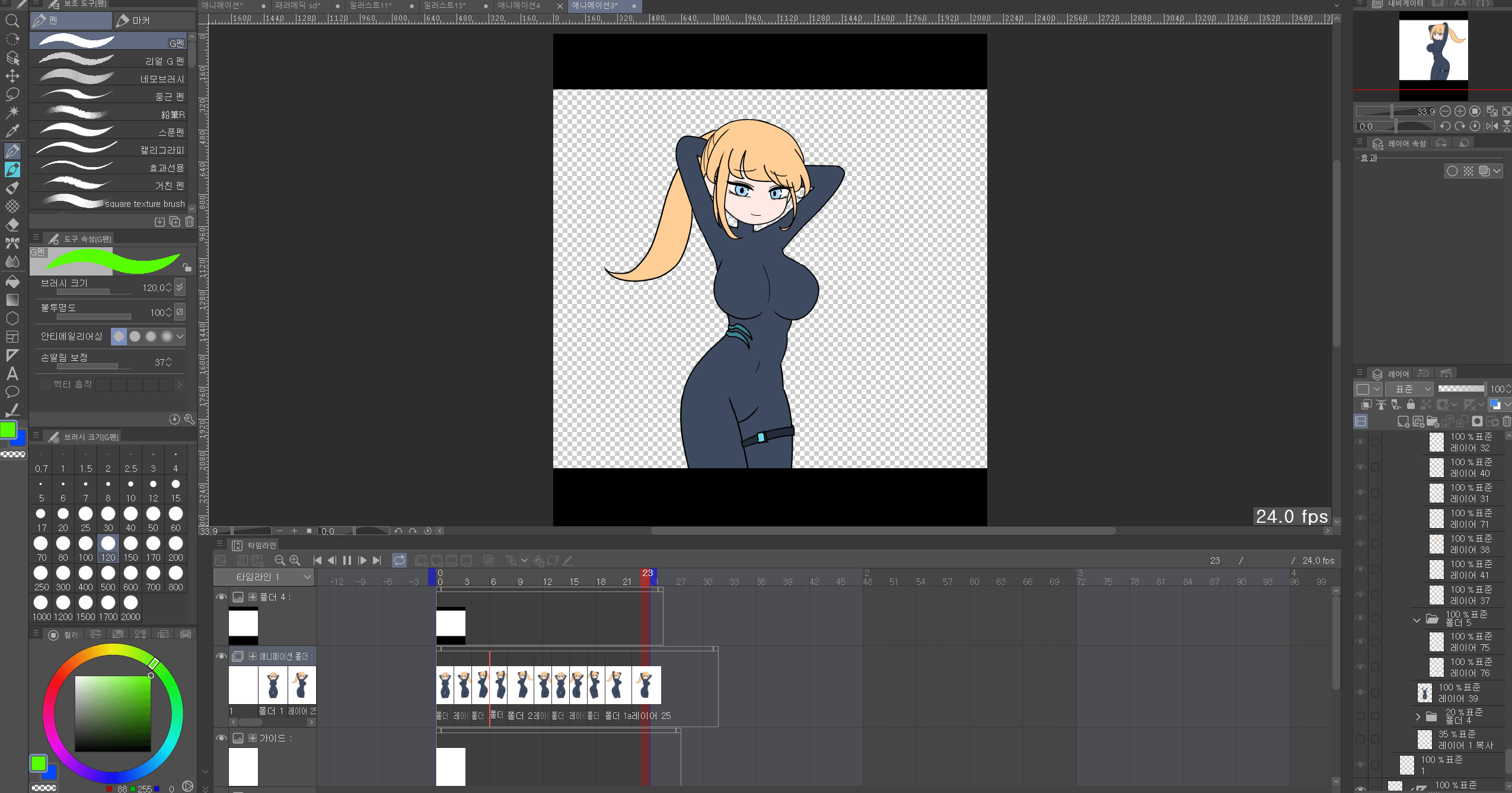Toggle loop playback in timeline
This screenshot has width=1512, height=793.
click(399, 560)
